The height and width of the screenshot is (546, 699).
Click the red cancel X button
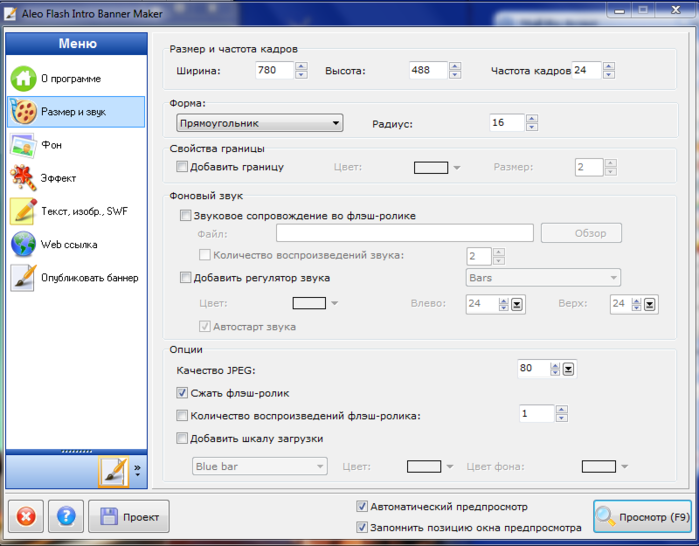click(x=26, y=517)
